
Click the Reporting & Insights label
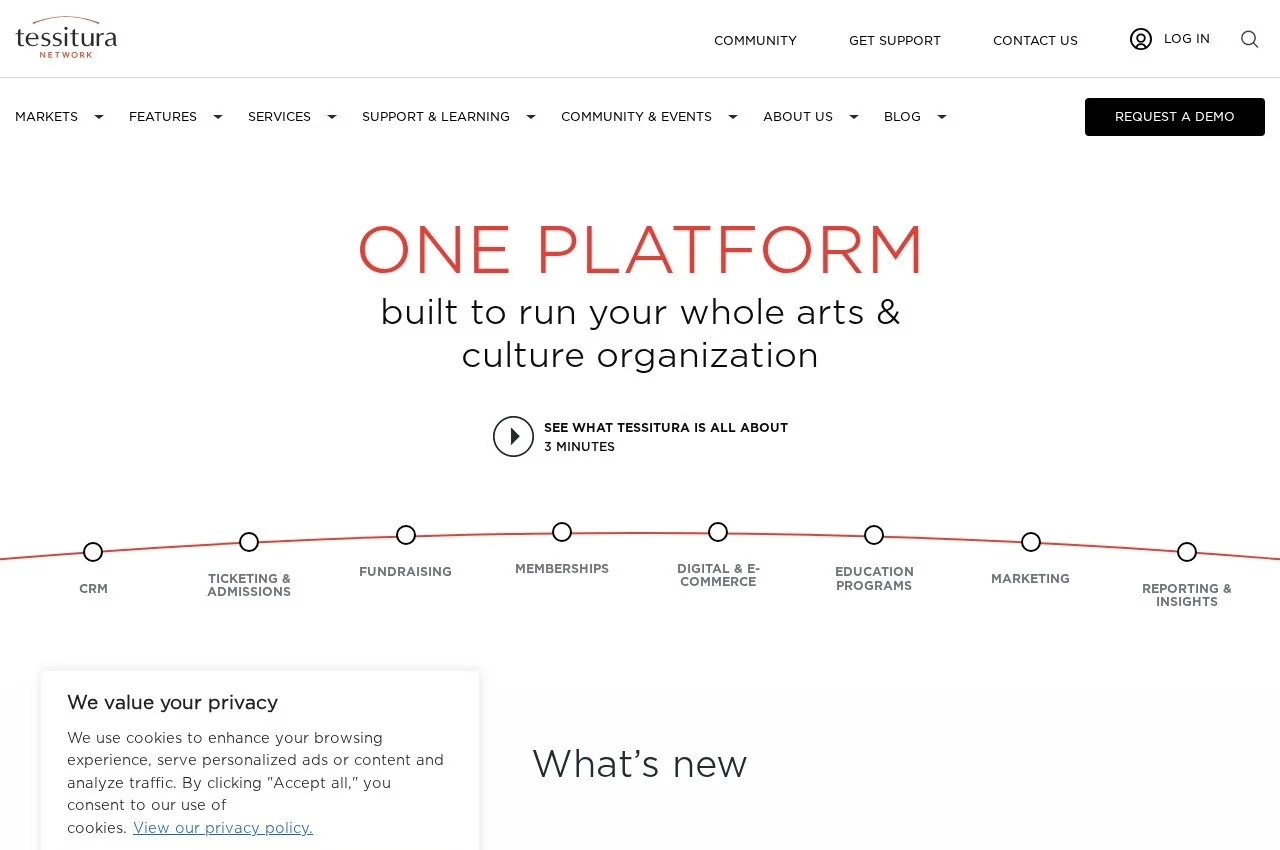coord(1187,595)
